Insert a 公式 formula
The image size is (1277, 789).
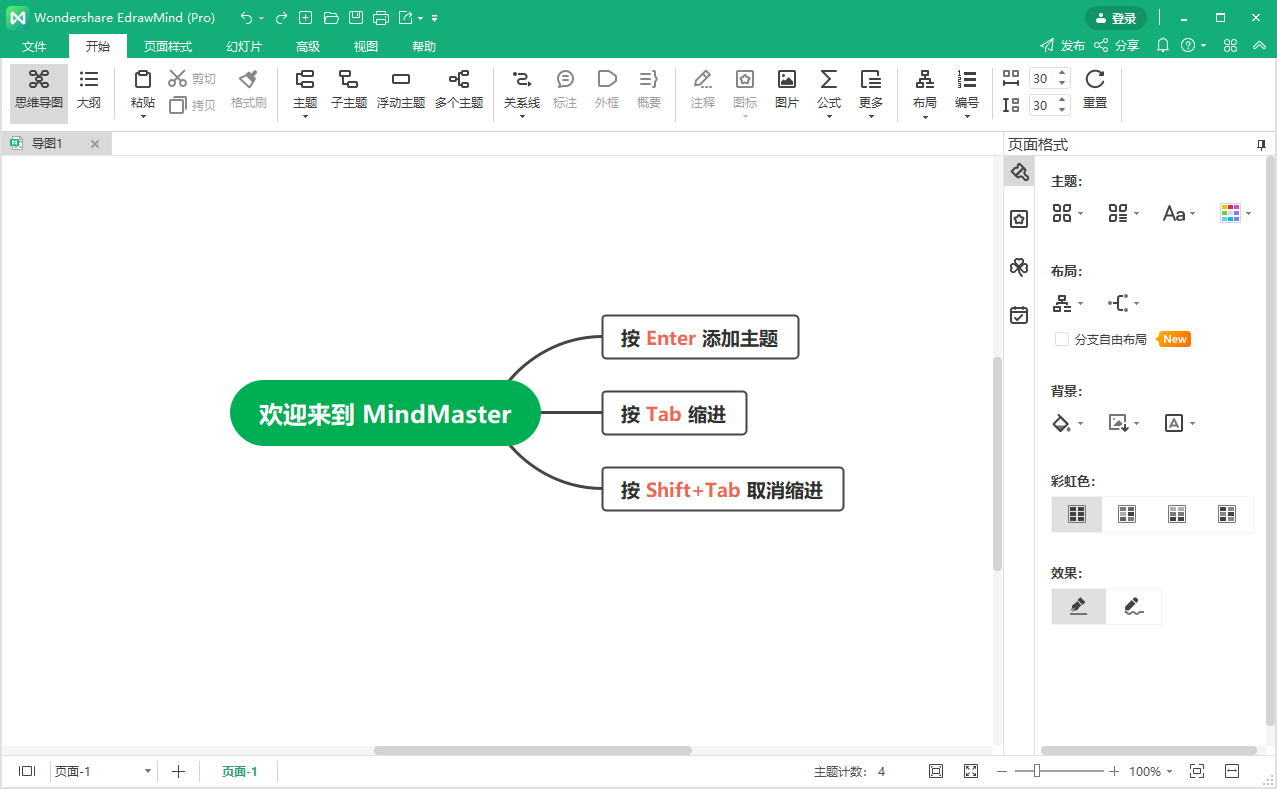[828, 89]
